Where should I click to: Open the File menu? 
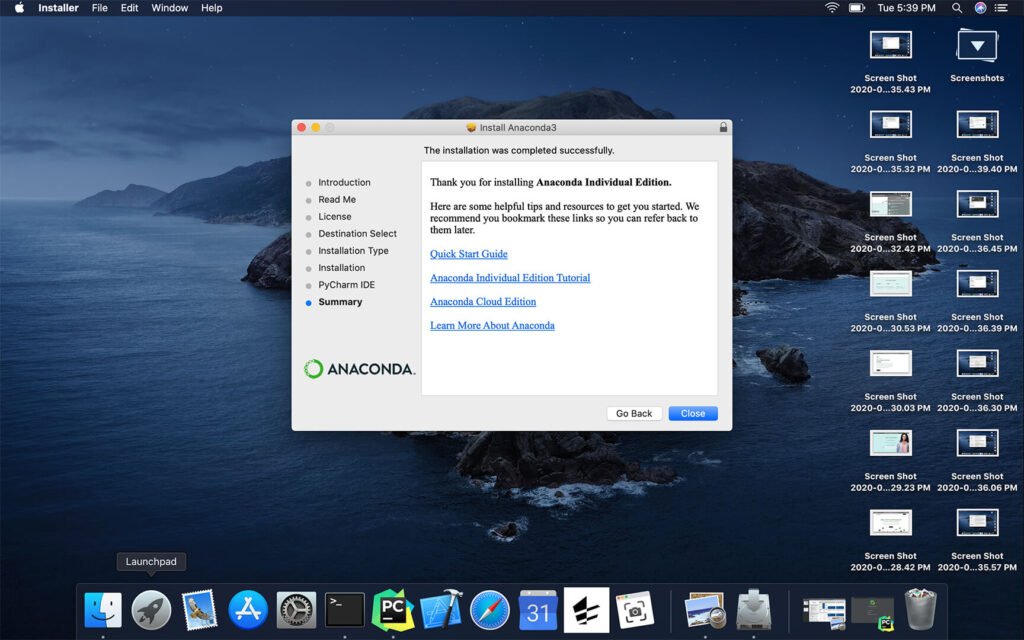click(99, 8)
